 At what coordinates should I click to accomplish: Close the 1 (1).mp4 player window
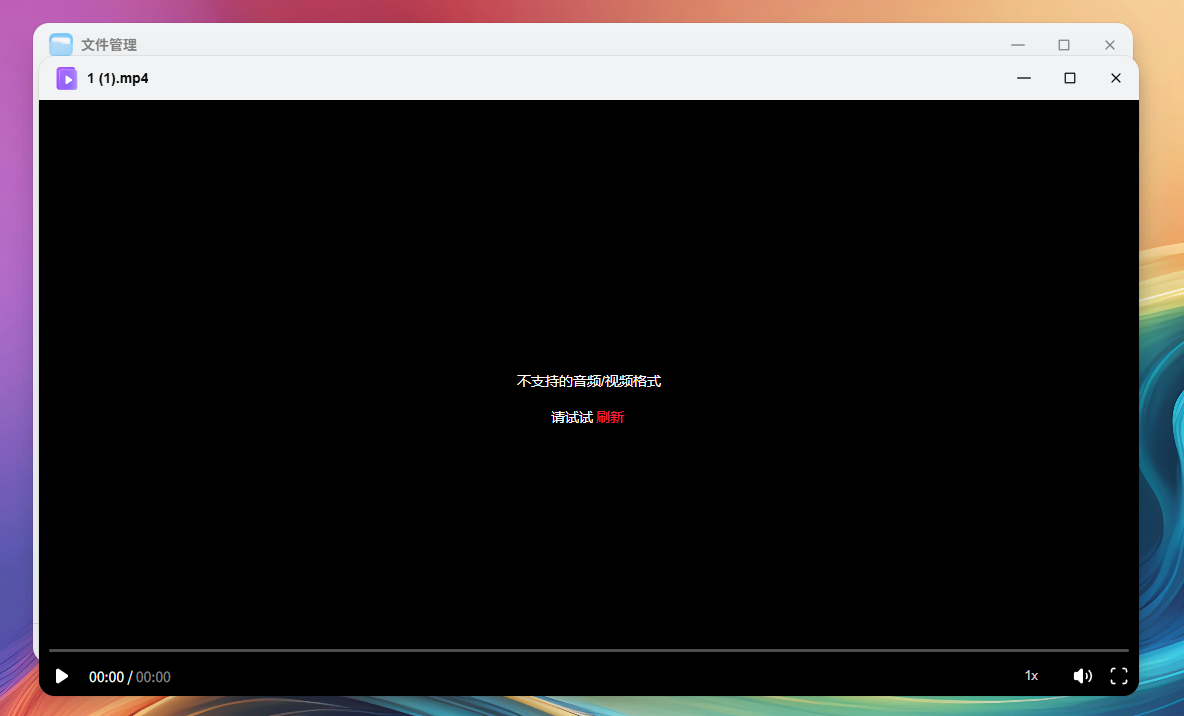click(1116, 78)
